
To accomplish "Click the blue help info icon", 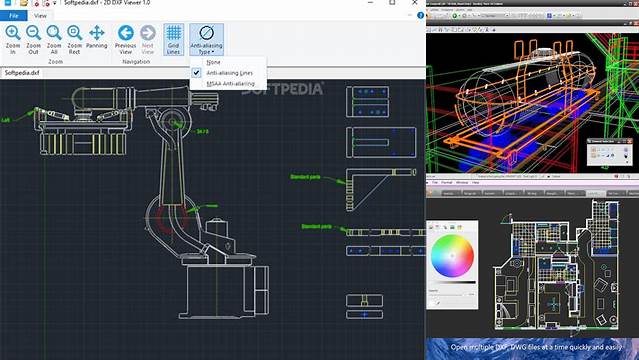I will pyautogui.click(x=421, y=15).
